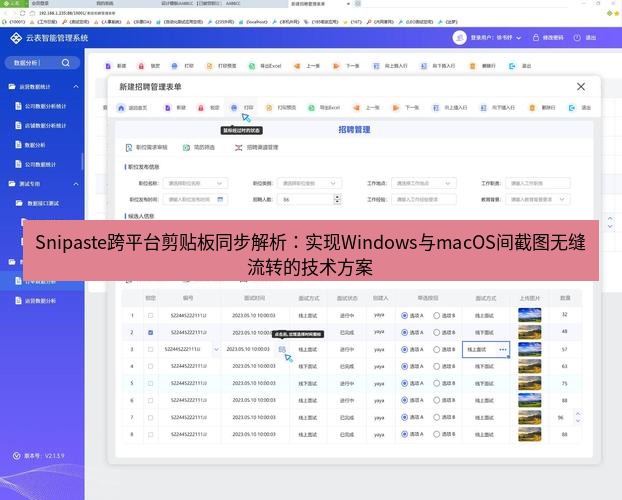Open the 工作地点 dropdown
This screenshot has width=622, height=500.
coord(424,183)
